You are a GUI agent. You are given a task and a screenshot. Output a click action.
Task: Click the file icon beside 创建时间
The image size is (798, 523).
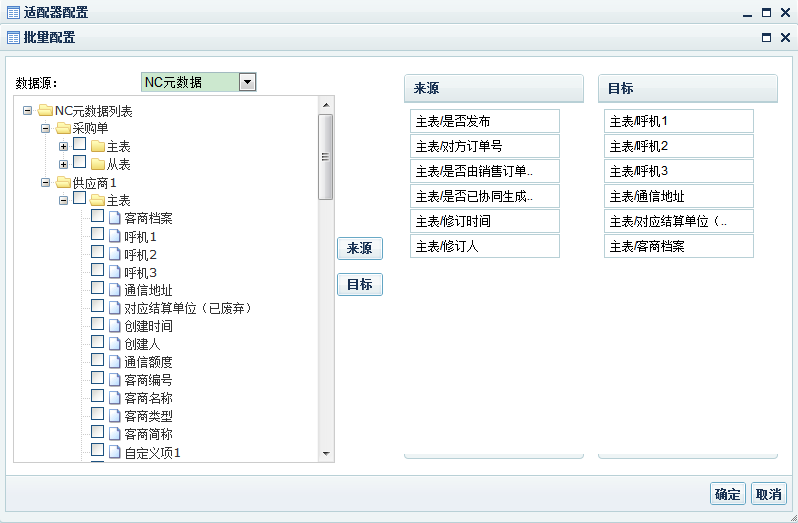pos(115,326)
